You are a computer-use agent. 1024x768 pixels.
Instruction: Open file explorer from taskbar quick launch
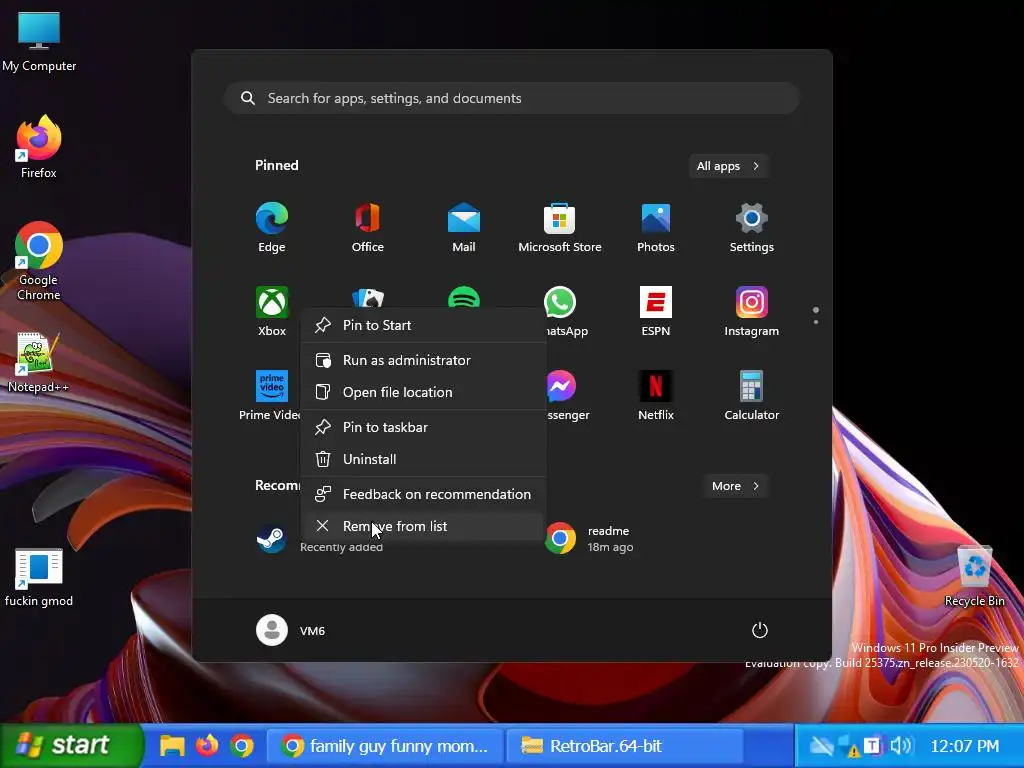point(172,745)
